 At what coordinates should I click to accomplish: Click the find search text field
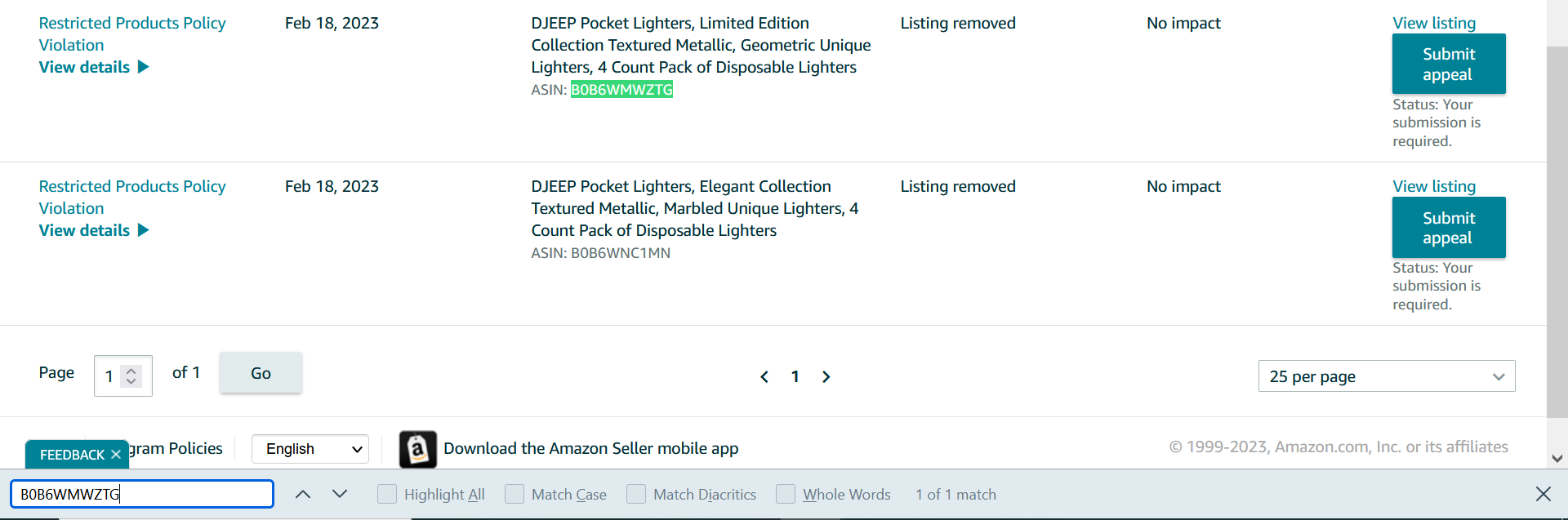click(142, 494)
